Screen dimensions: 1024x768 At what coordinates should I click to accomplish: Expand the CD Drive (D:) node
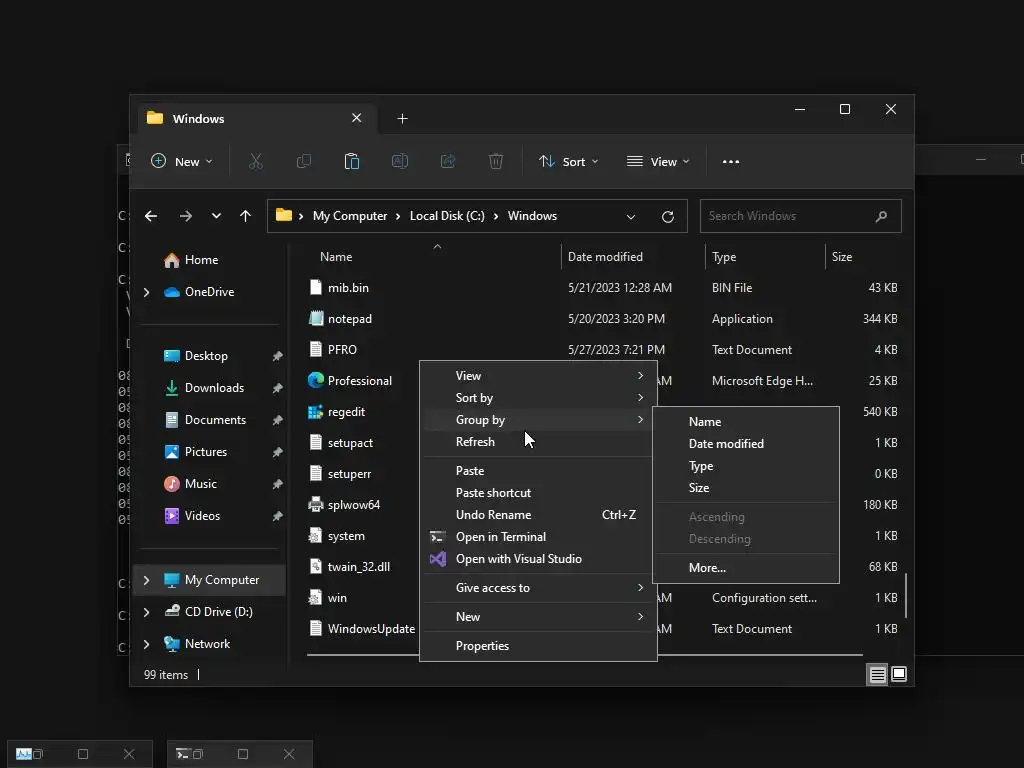click(x=146, y=612)
